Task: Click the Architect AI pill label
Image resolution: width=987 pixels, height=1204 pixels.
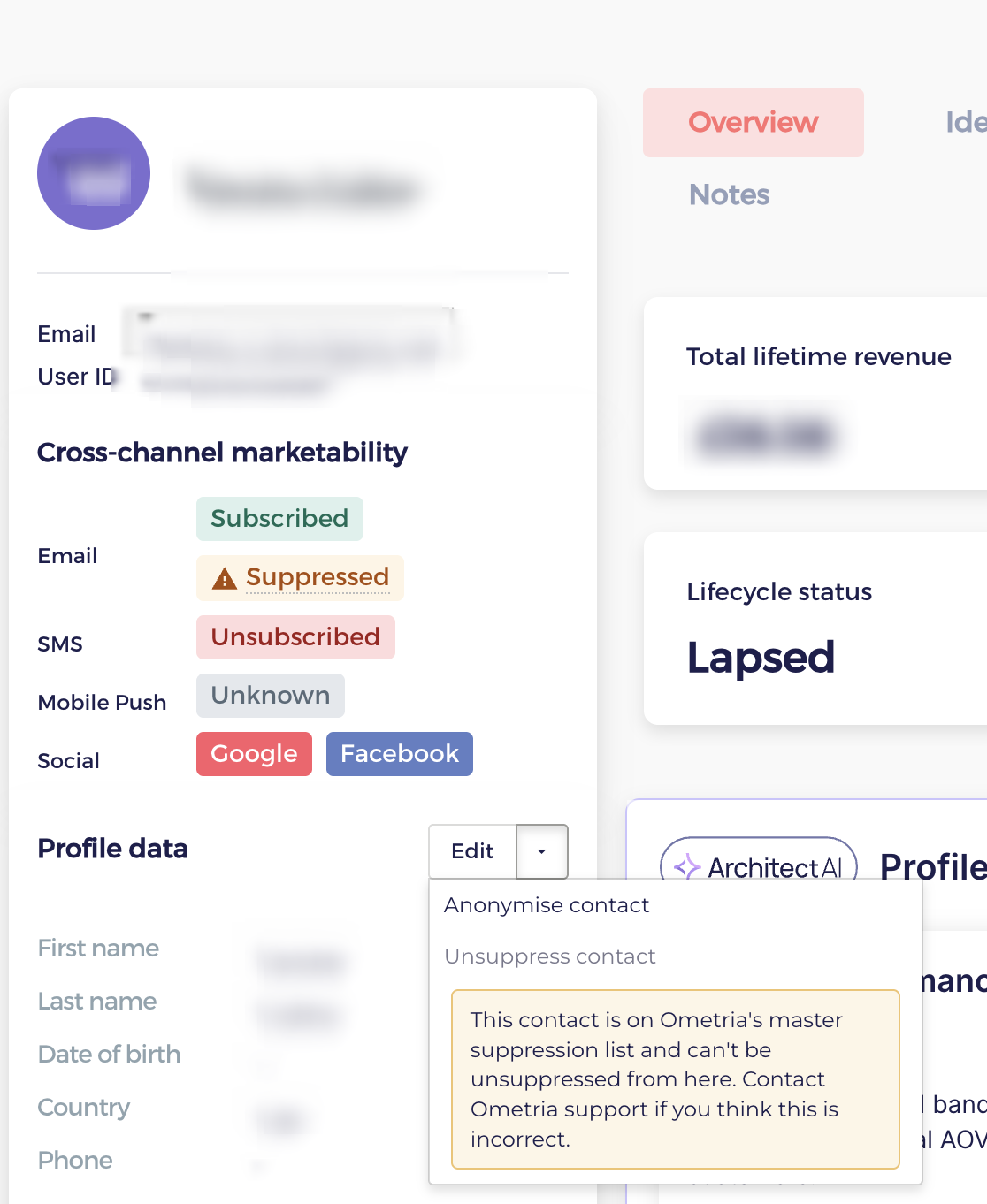Action: (759, 867)
